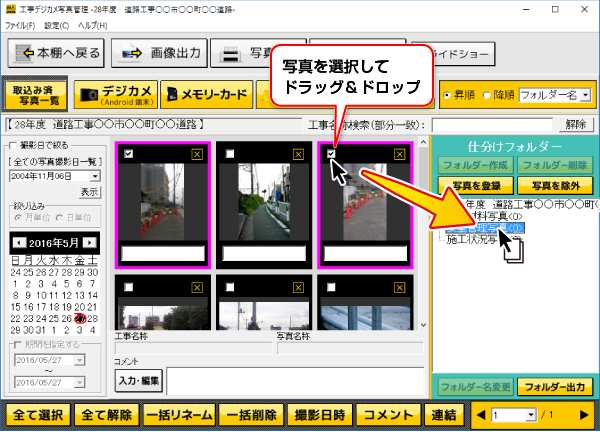Image resolution: width=600 pixels, height=432 pixels.
Task: Click 撮影日時 button
Action: point(320,415)
